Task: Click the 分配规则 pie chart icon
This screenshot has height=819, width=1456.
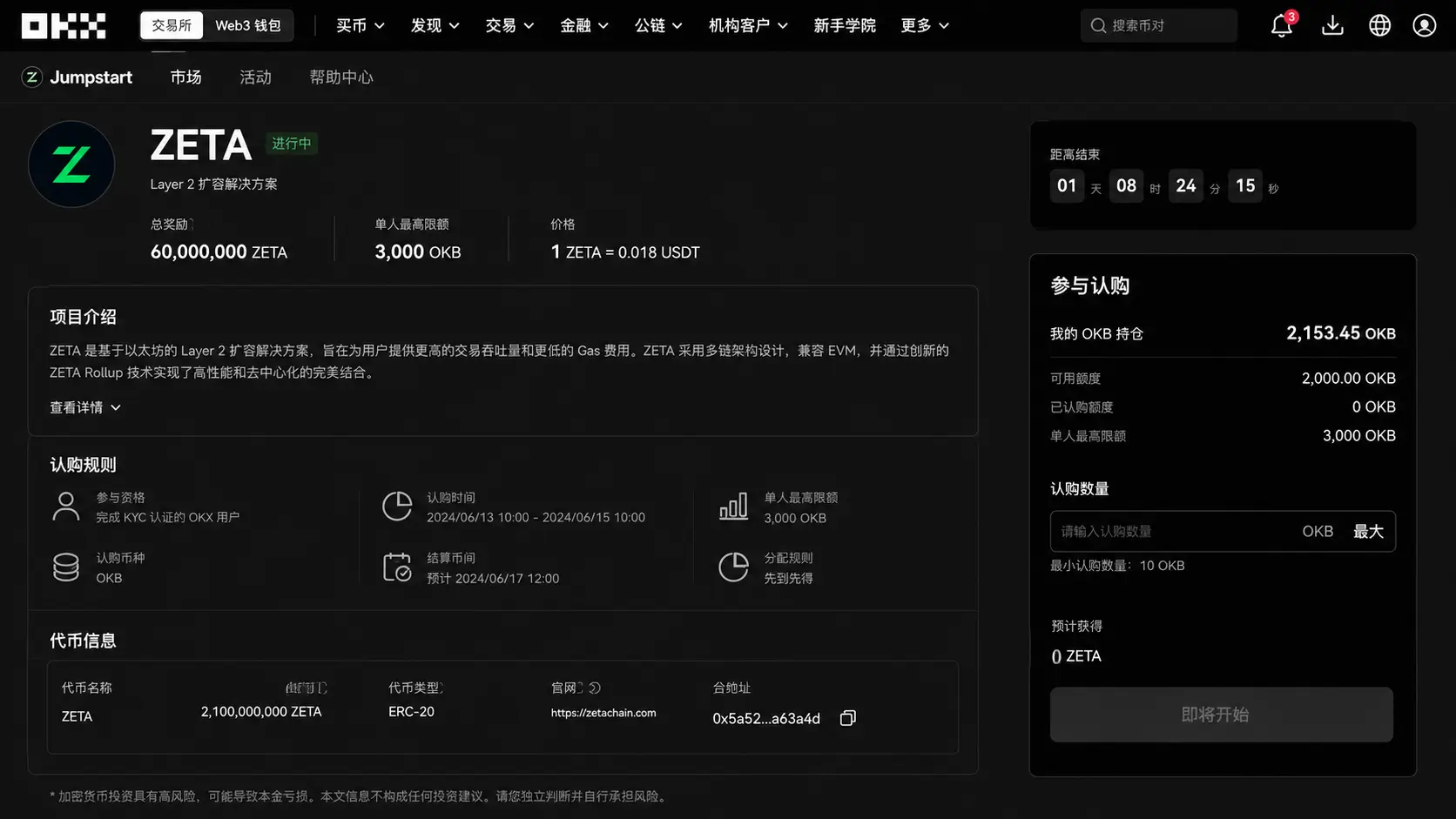Action: coord(733,567)
